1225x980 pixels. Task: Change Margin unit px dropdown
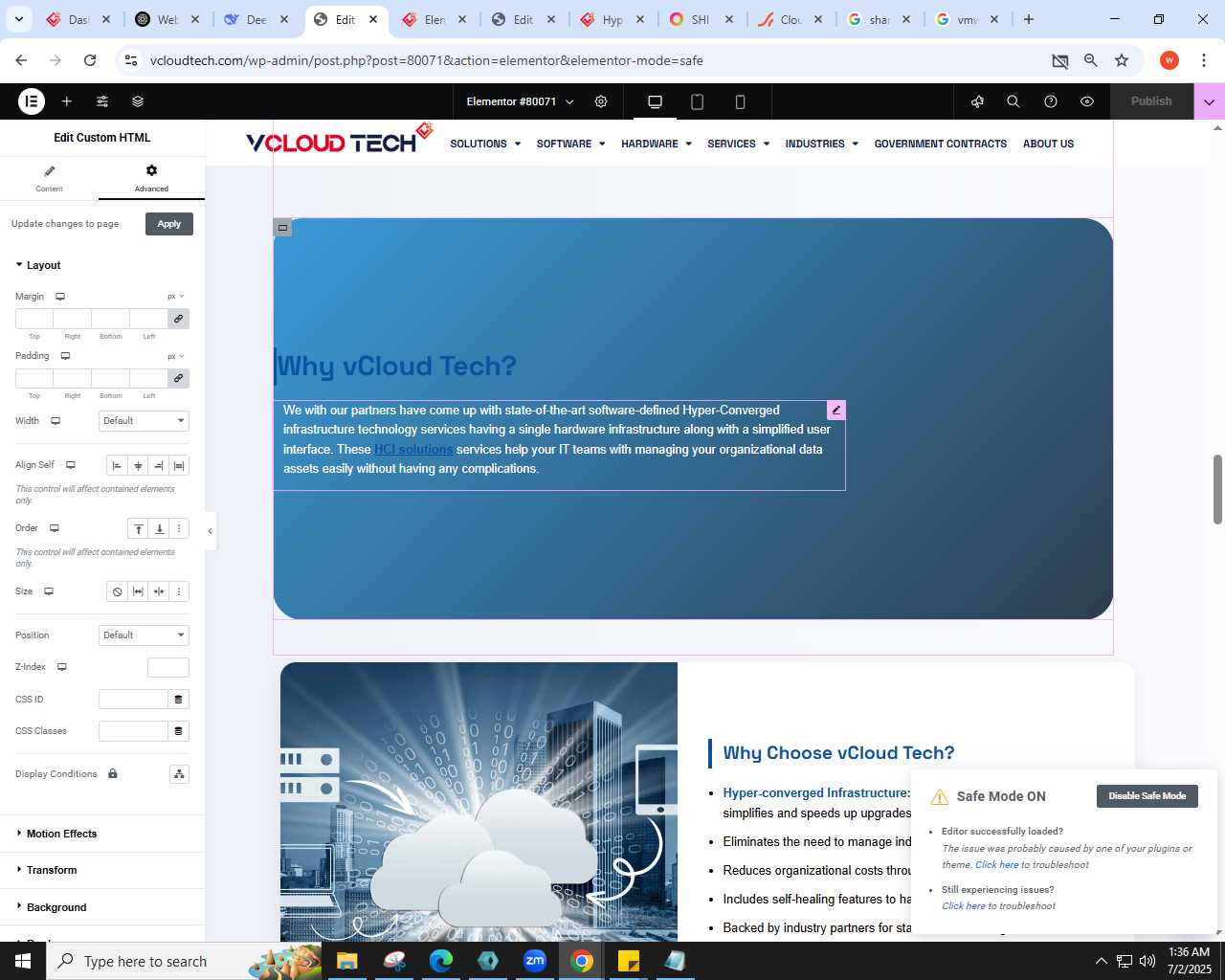point(176,297)
